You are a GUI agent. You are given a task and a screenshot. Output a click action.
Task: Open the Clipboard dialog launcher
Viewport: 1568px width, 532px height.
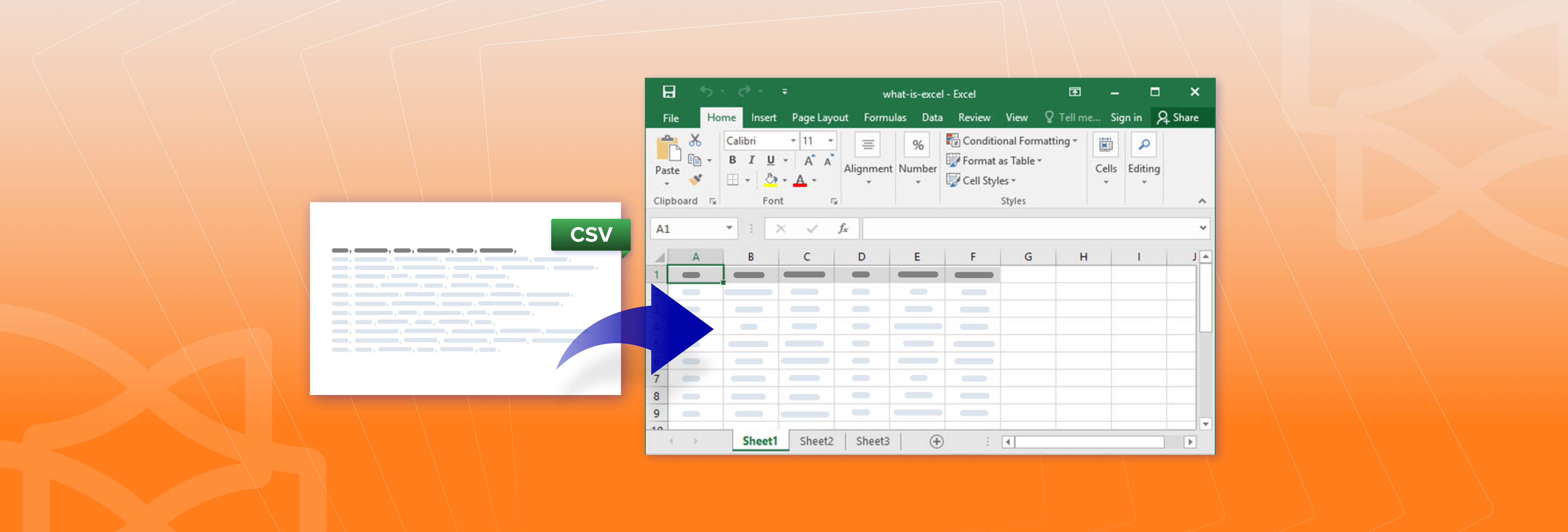[713, 201]
